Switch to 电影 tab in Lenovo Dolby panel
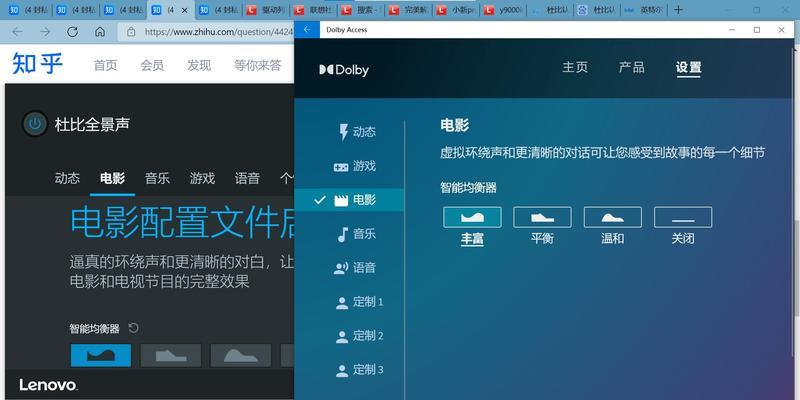This screenshot has height=400, width=800. coord(112,178)
